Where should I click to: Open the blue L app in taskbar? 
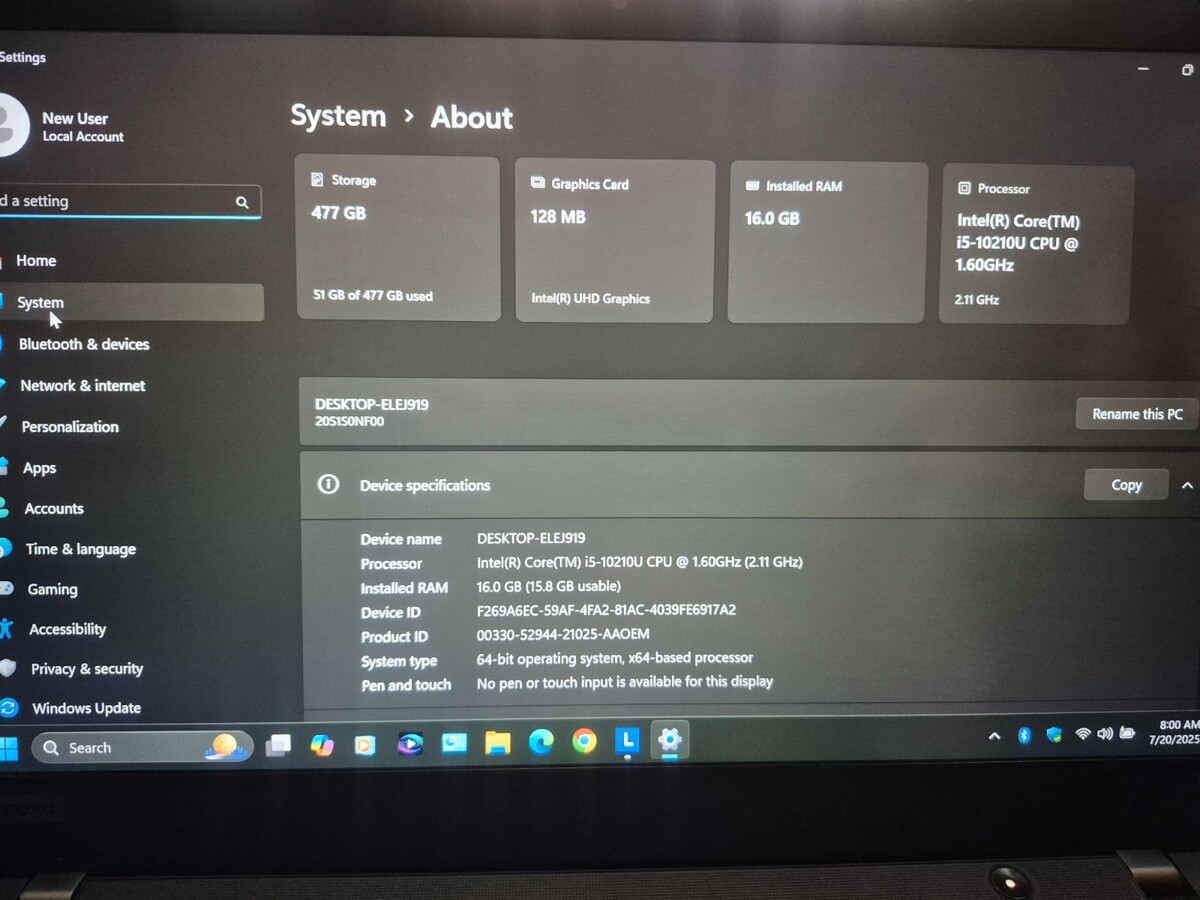click(627, 740)
